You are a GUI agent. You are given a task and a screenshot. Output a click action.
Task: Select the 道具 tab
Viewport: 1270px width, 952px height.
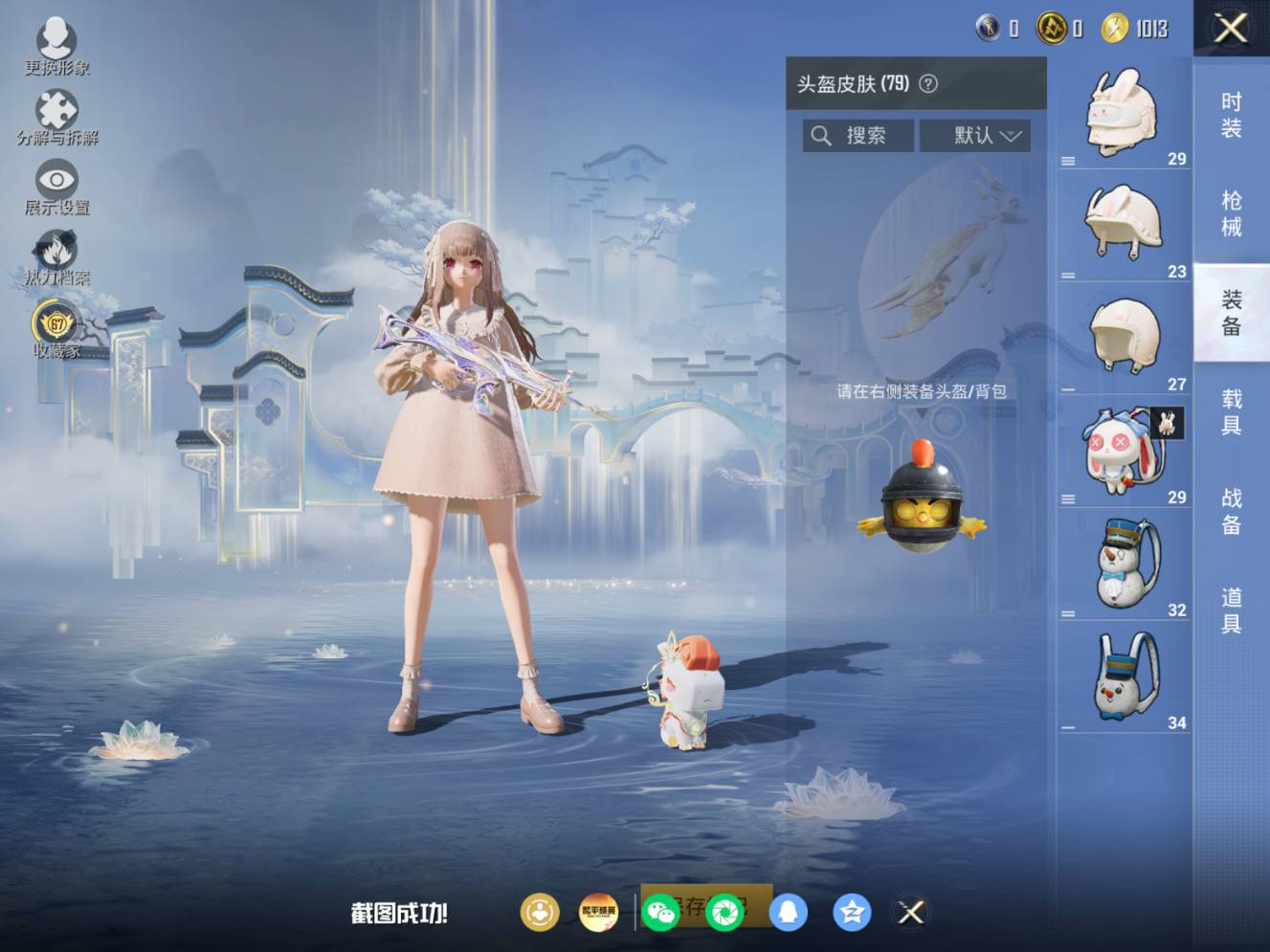tap(1231, 610)
